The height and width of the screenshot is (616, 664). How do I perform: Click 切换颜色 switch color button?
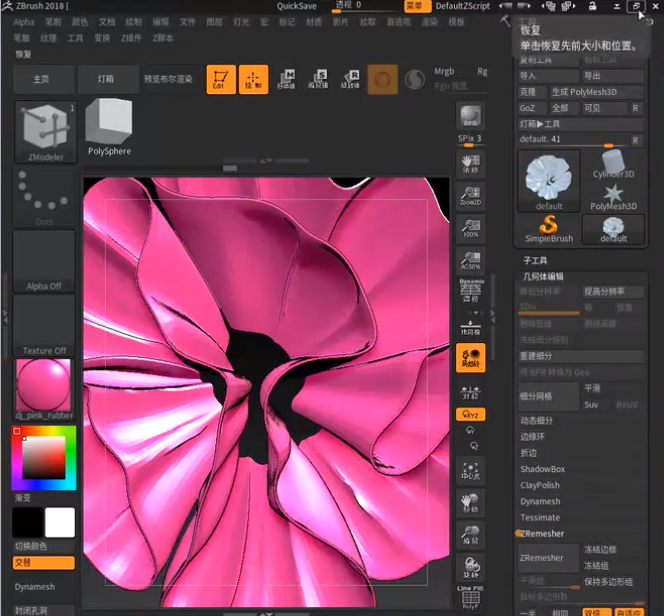[x=44, y=547]
